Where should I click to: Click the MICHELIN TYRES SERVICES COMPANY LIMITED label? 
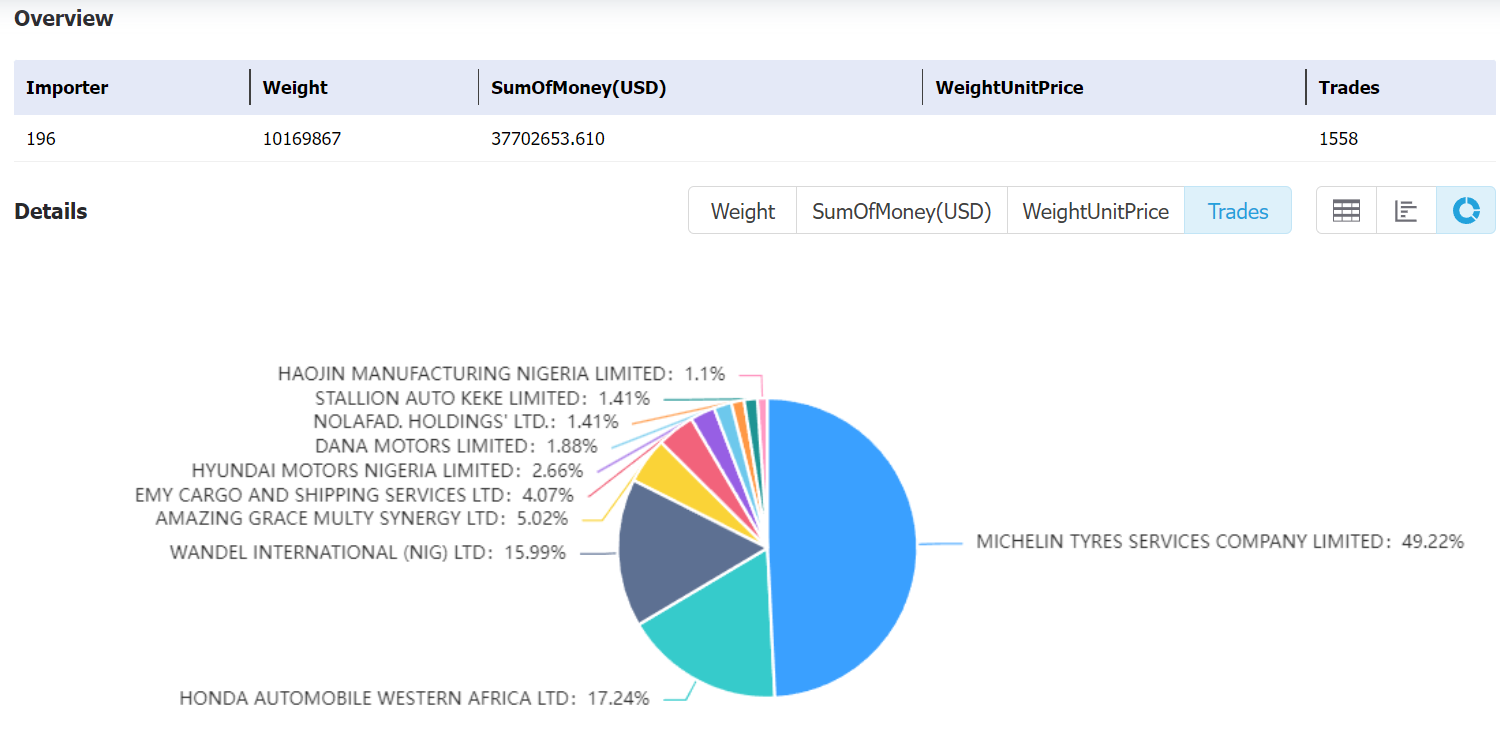(x=1220, y=541)
